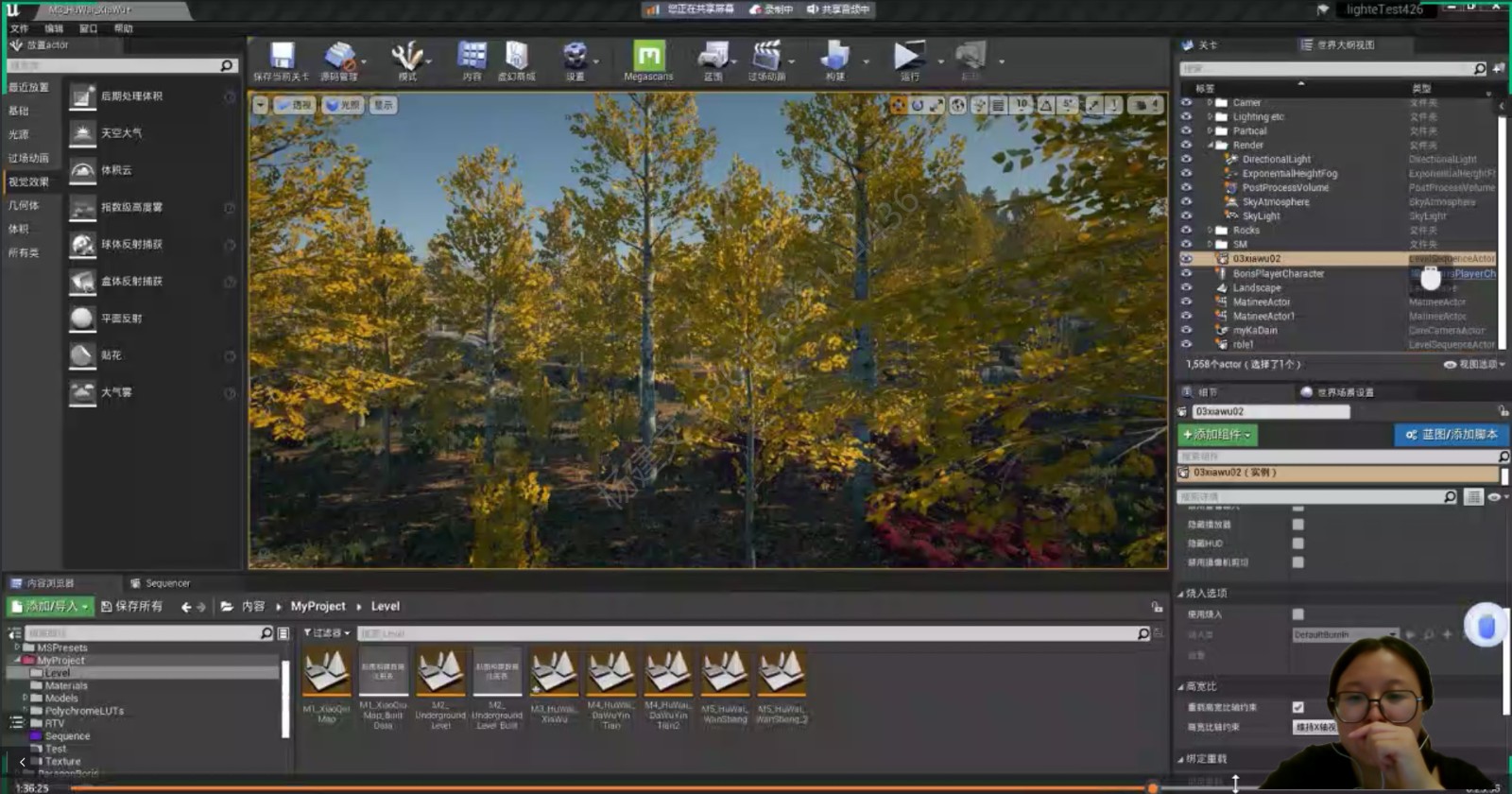Open the Source Control toolbar icon
The image size is (1512, 794).
338,57
